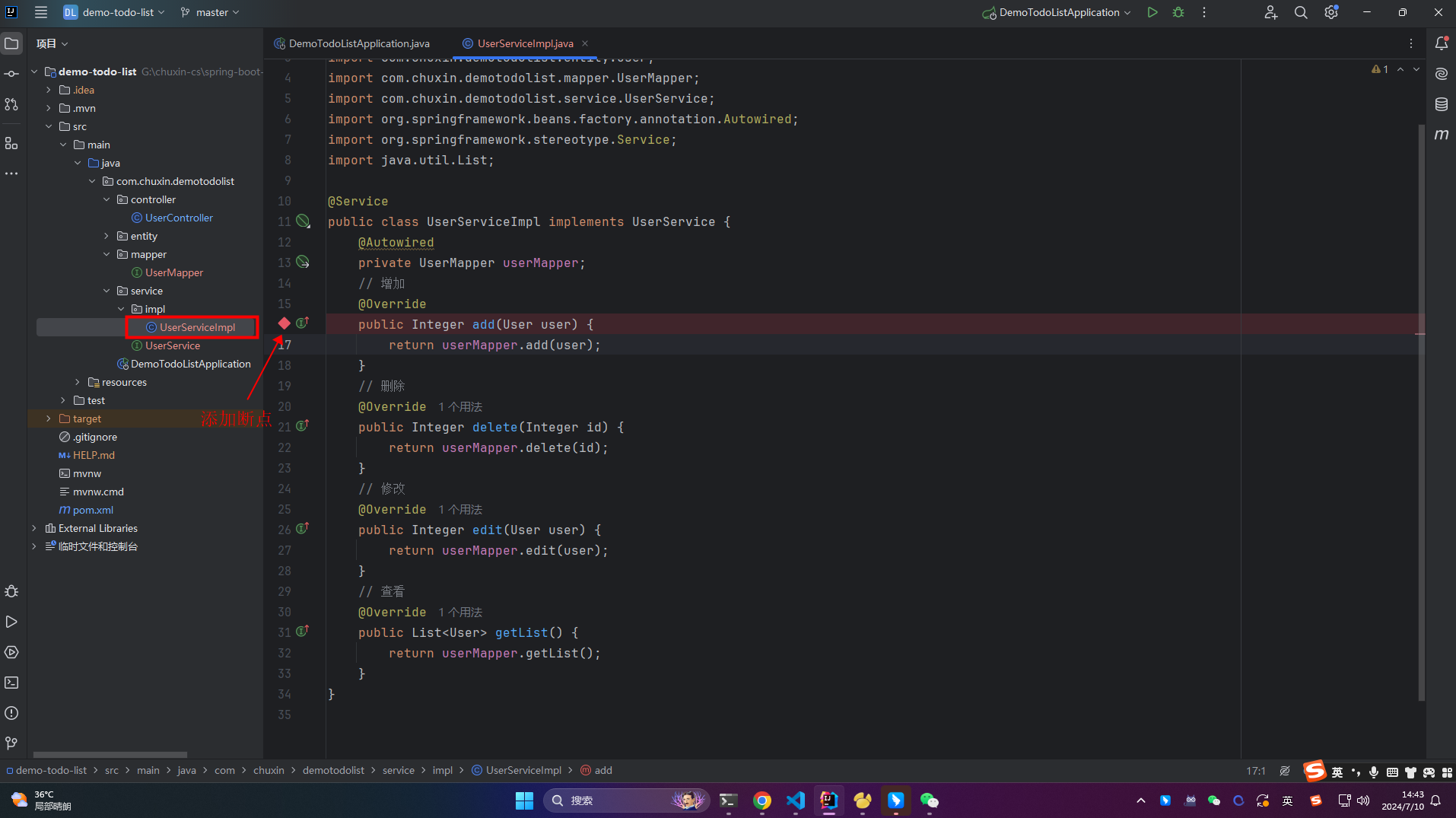Open the 项目 view dropdown
Viewport: 1456px width, 818px height.
click(52, 43)
